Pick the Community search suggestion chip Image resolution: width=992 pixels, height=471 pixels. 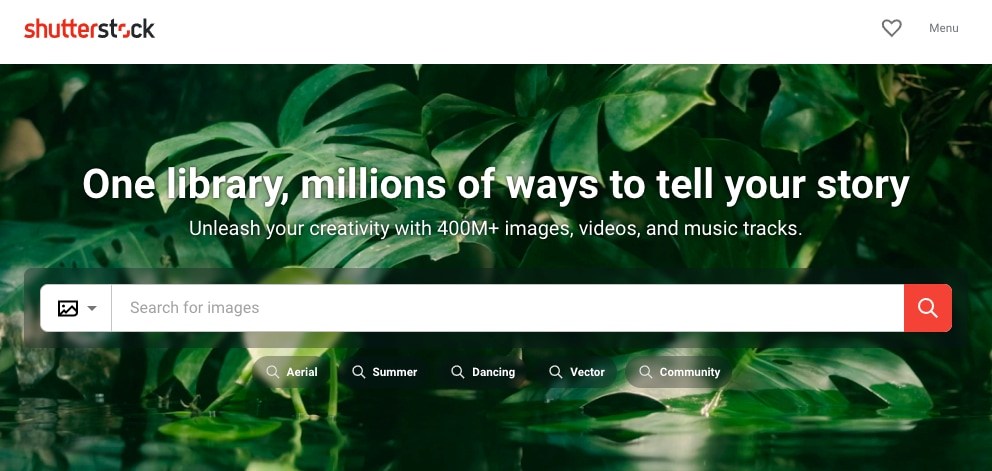679,372
